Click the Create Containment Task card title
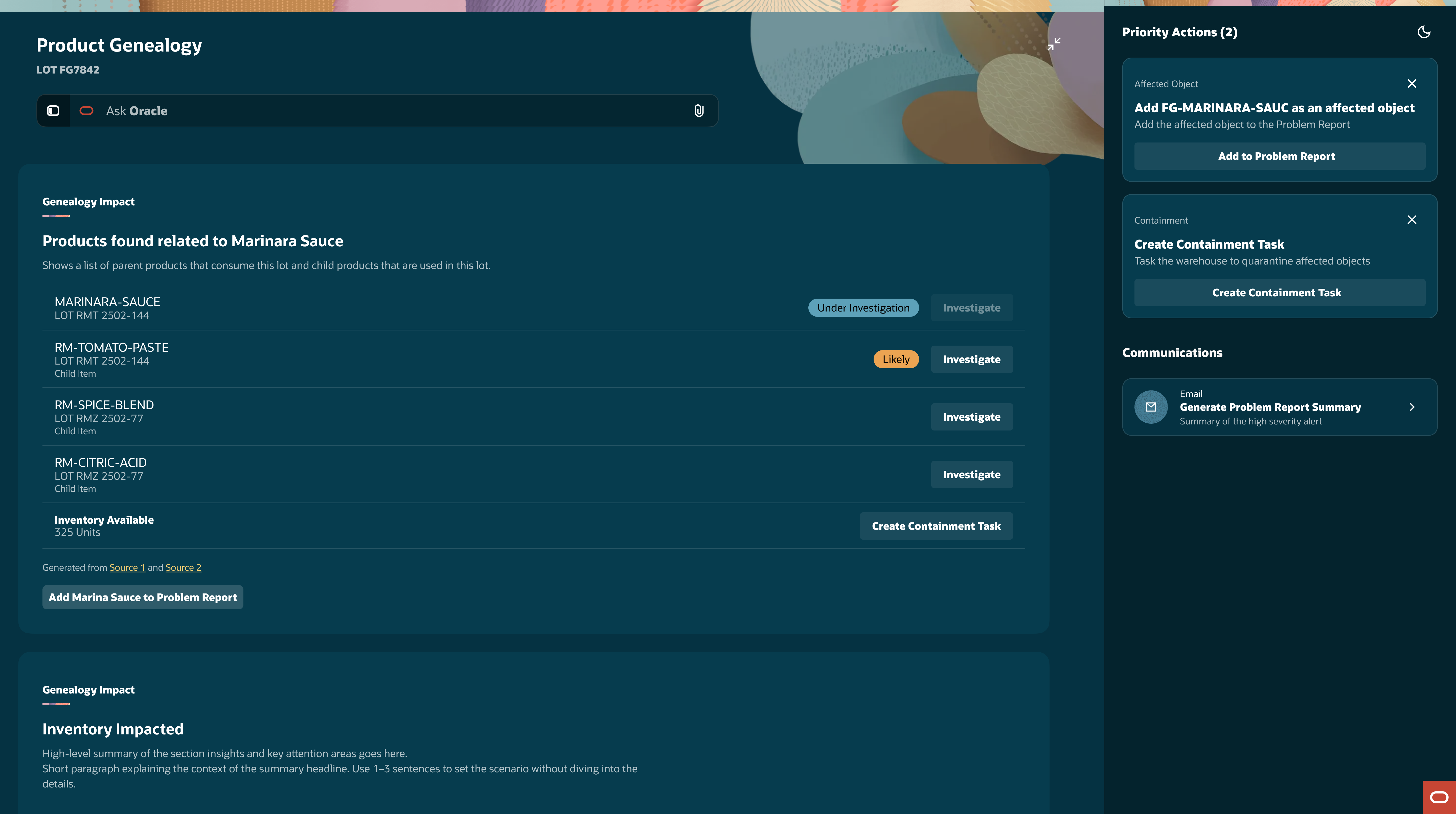 tap(1209, 244)
